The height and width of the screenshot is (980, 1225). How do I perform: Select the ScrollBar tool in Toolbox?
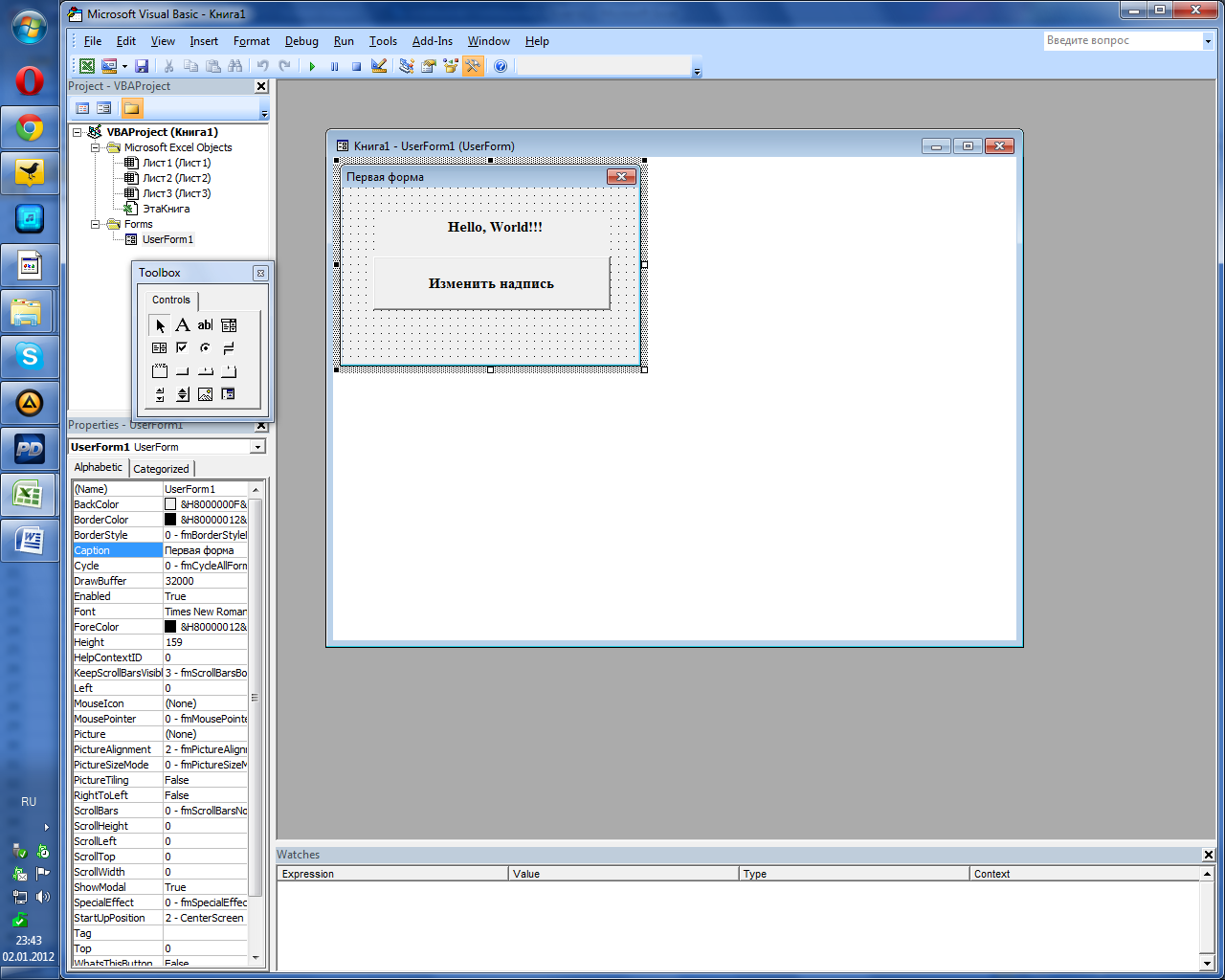[x=159, y=394]
